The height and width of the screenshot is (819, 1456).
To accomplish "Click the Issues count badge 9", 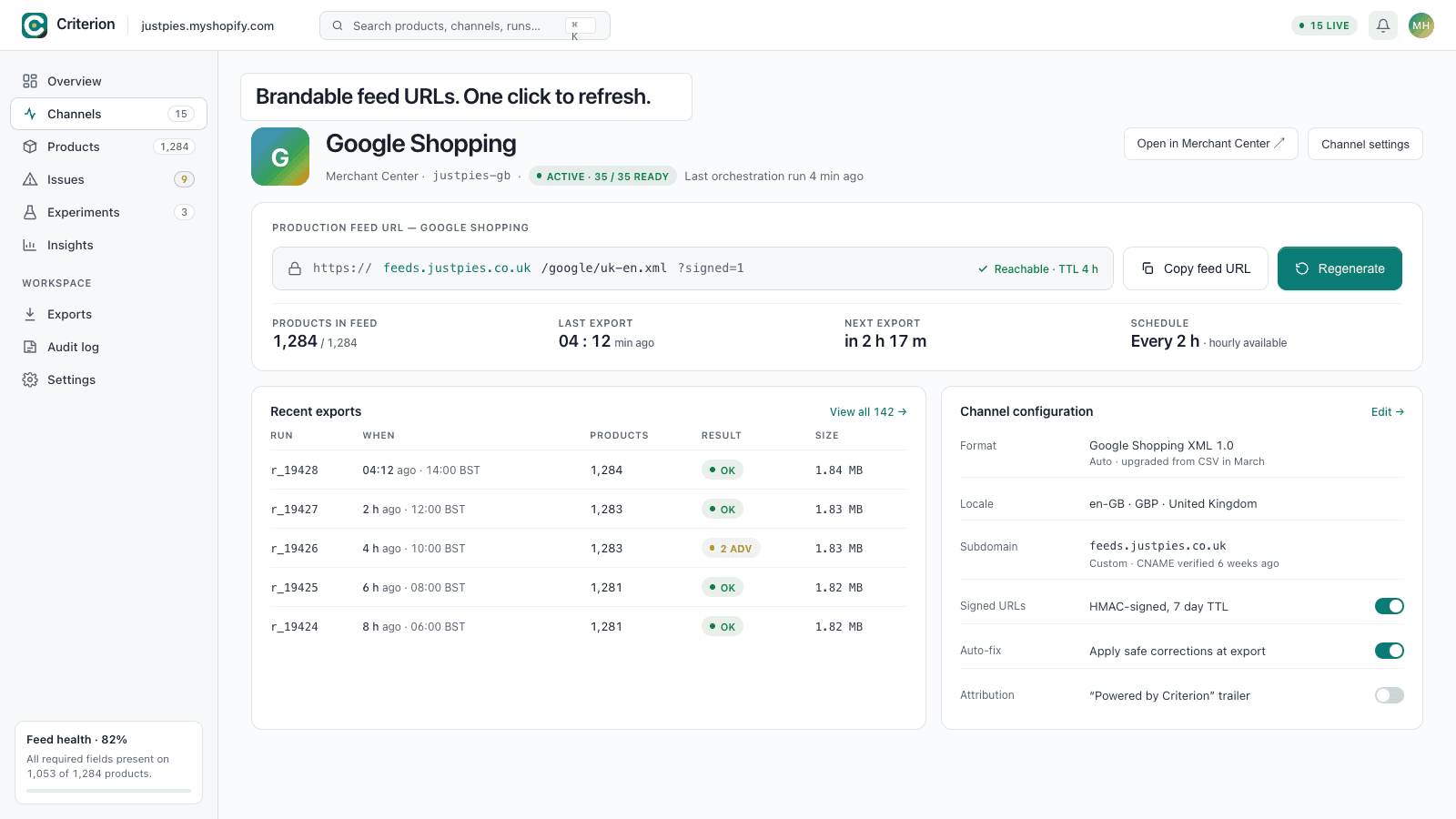I will click(184, 179).
